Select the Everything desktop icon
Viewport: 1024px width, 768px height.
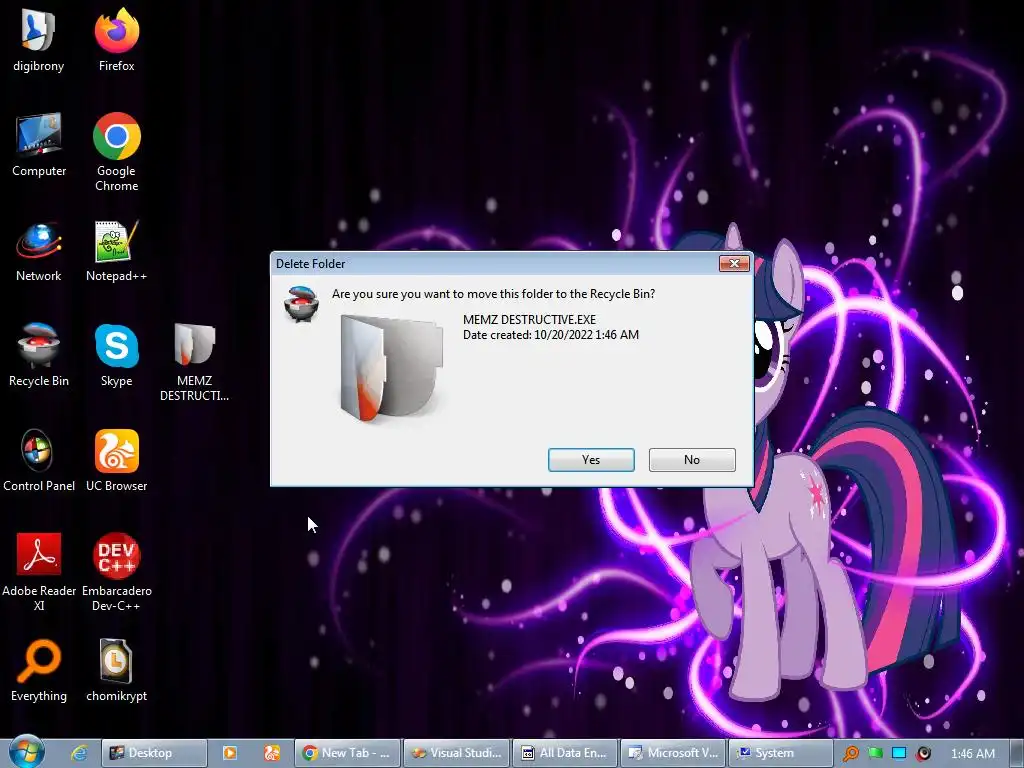39,671
